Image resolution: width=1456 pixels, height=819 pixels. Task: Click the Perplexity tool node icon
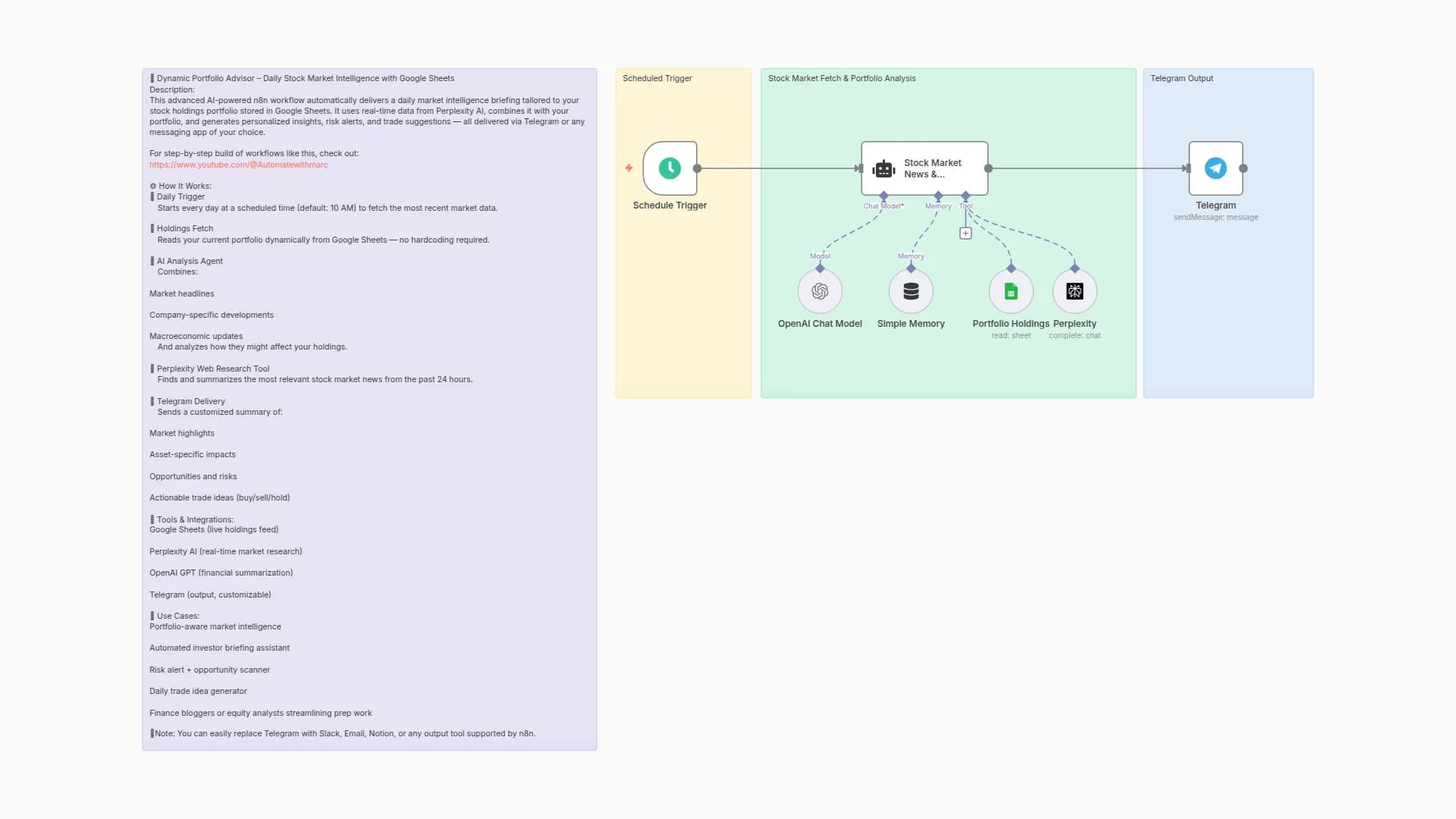(1074, 291)
